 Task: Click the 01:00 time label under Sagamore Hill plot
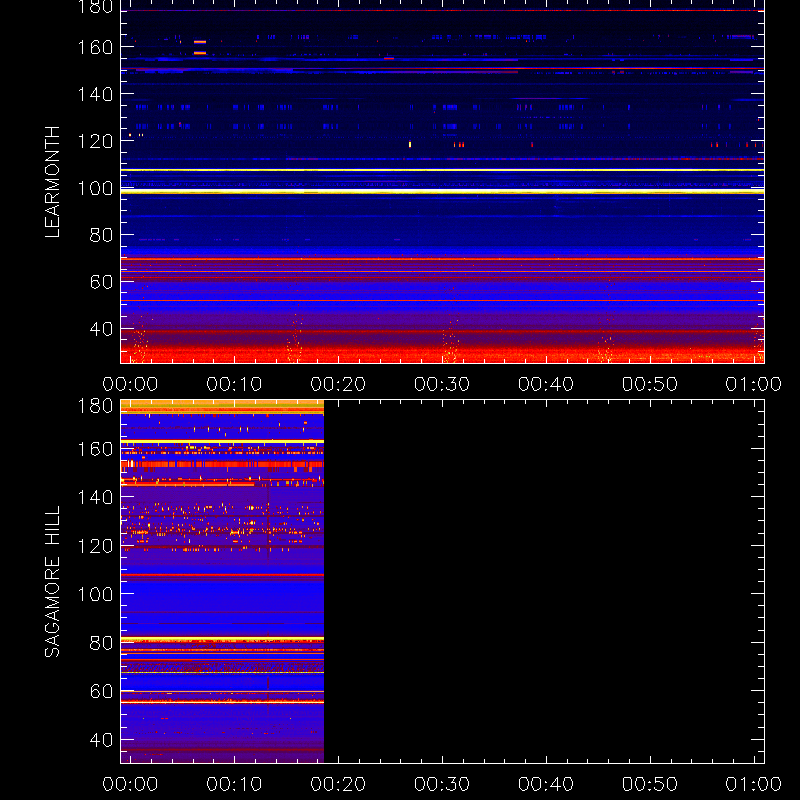(754, 784)
